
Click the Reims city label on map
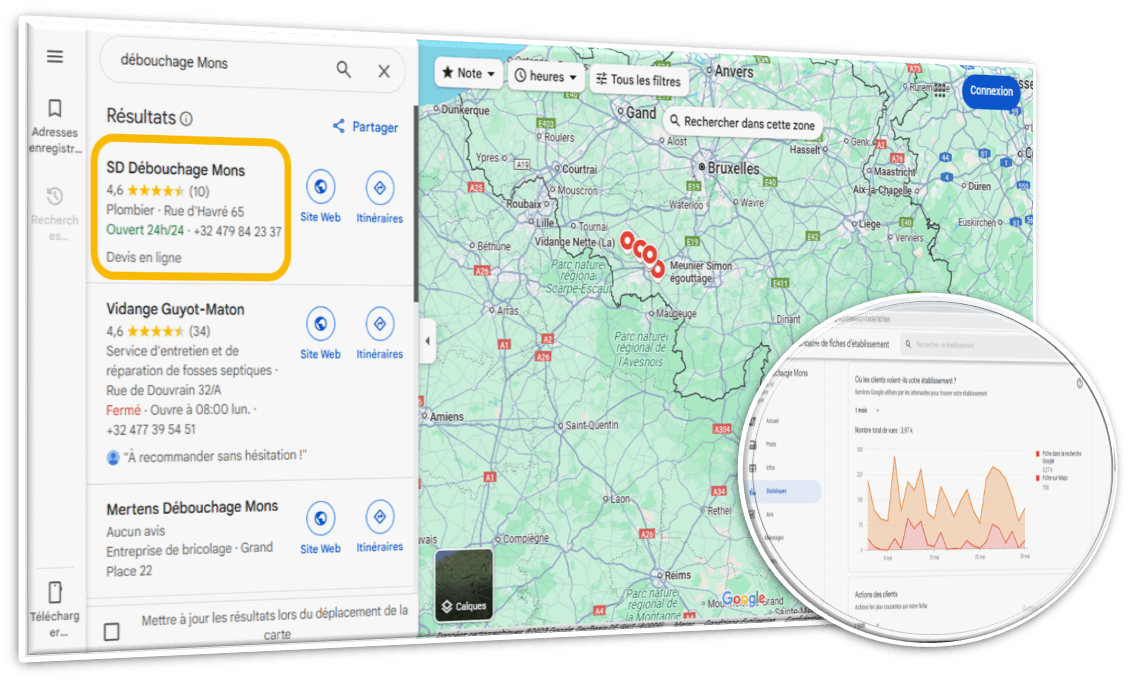677,575
